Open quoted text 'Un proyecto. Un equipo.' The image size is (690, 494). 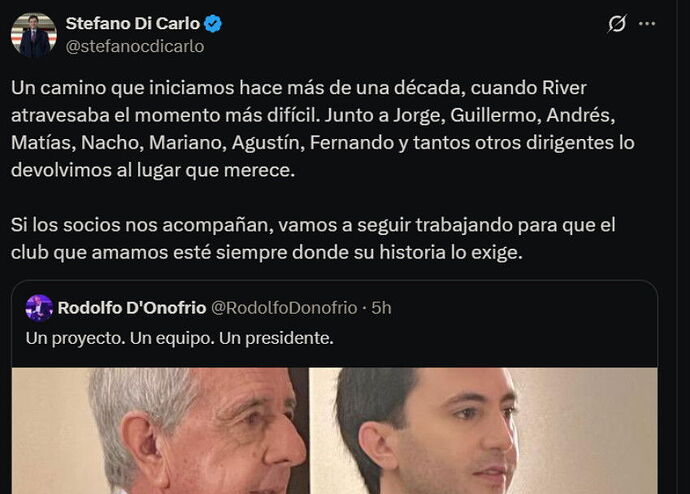[120, 338]
